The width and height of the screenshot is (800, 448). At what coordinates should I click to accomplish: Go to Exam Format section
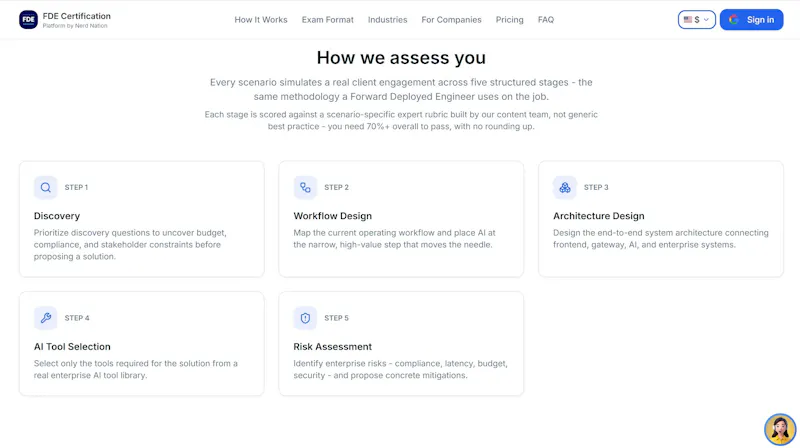(328, 19)
